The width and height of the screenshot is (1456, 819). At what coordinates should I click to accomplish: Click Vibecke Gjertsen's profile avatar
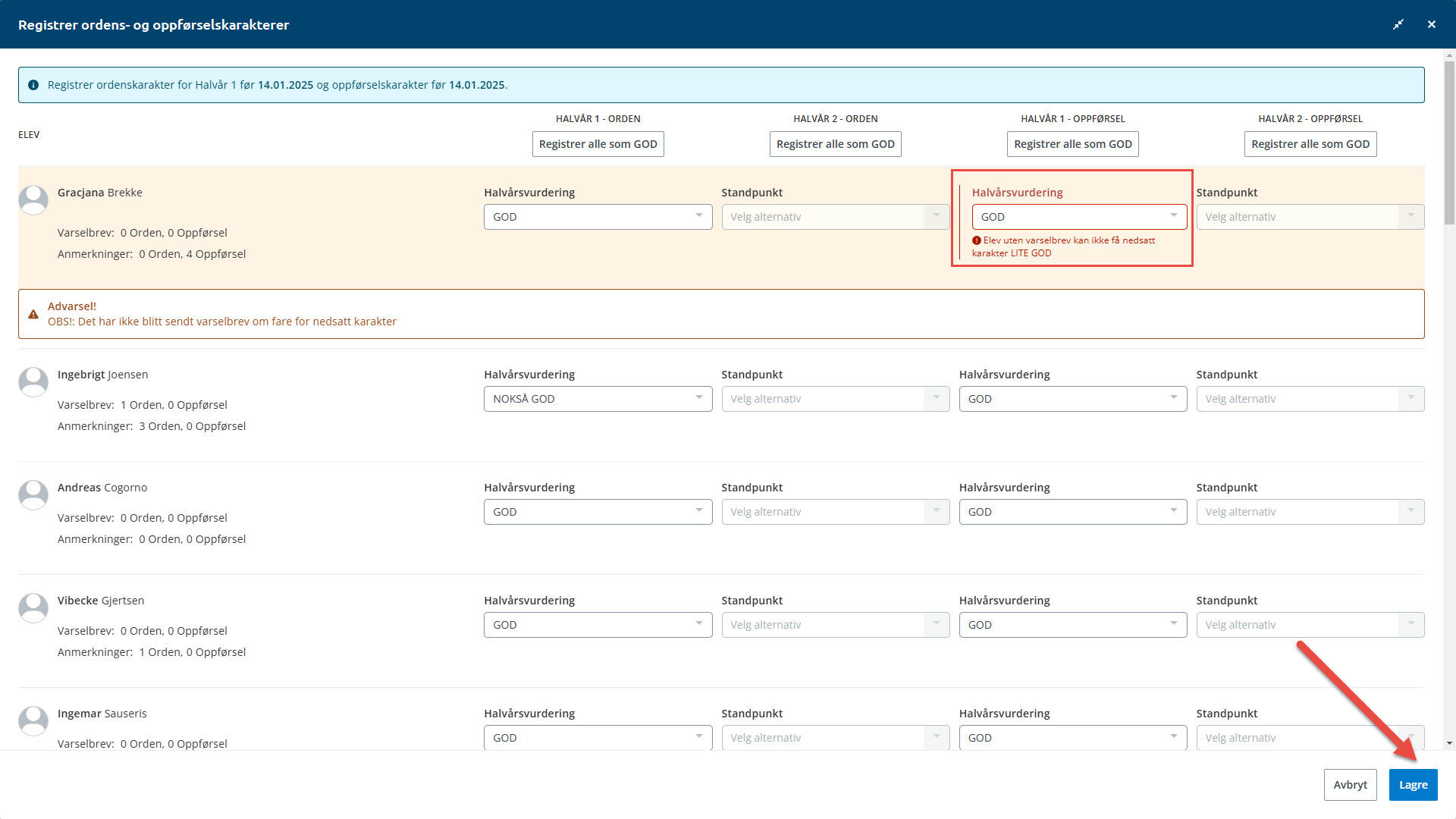pyautogui.click(x=33, y=607)
